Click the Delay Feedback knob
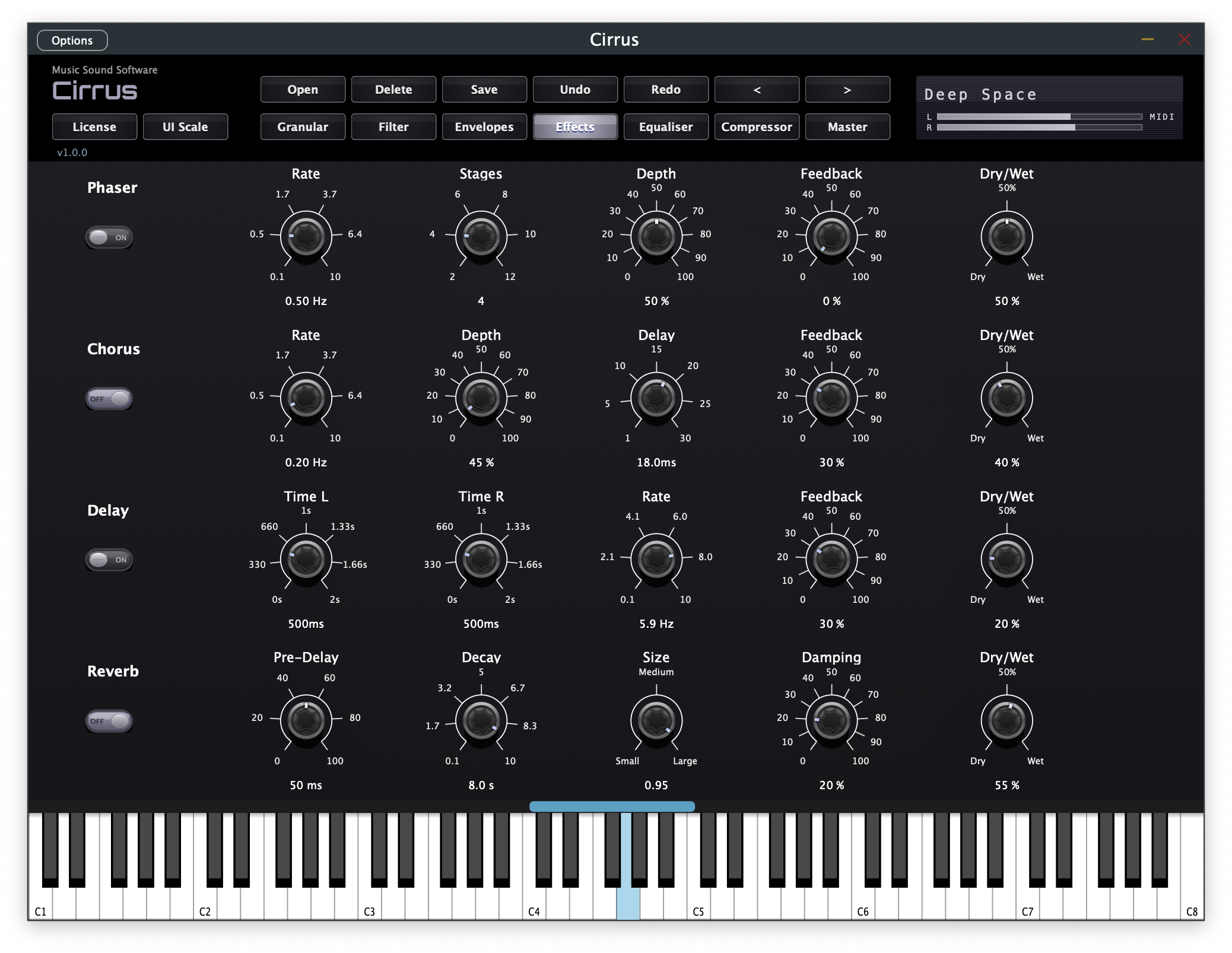This screenshot has width=1232, height=953. pyautogui.click(x=831, y=559)
